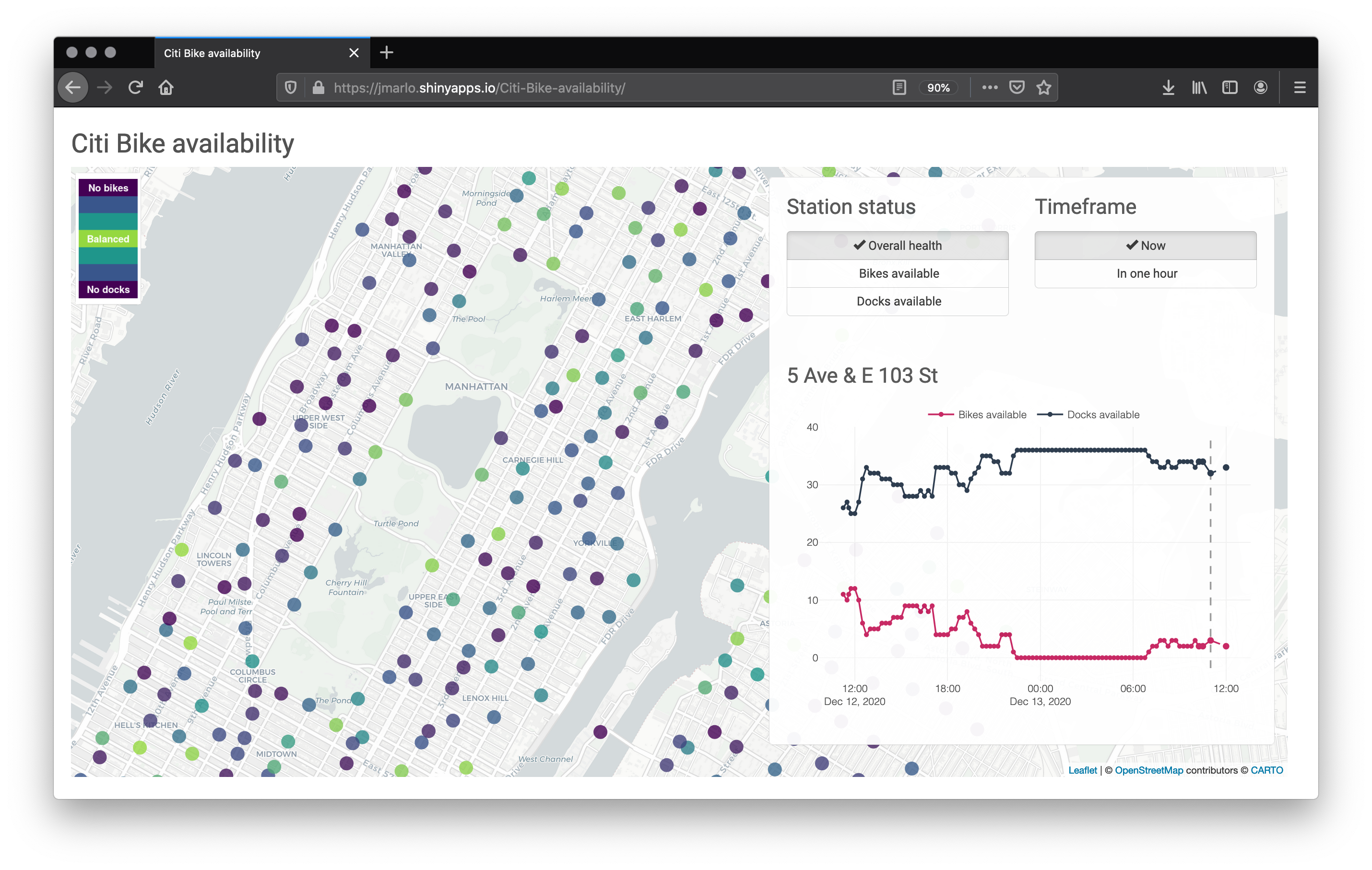The width and height of the screenshot is (1372, 870).
Task: Open the Firefox hamburger application menu
Action: click(x=1300, y=88)
